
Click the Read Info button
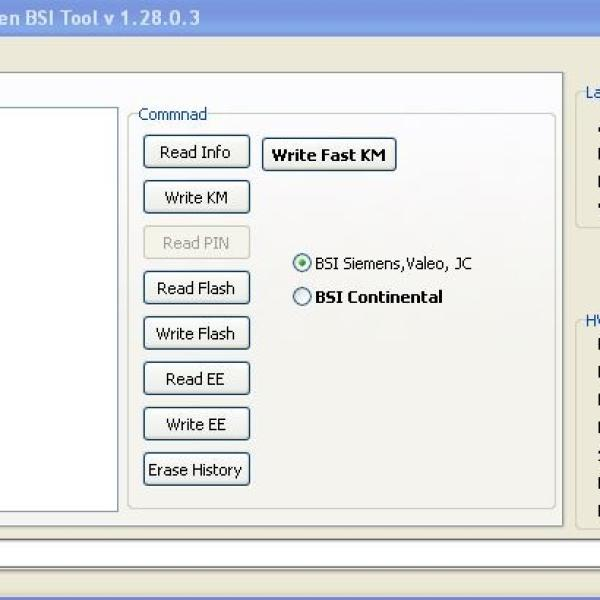point(195,152)
